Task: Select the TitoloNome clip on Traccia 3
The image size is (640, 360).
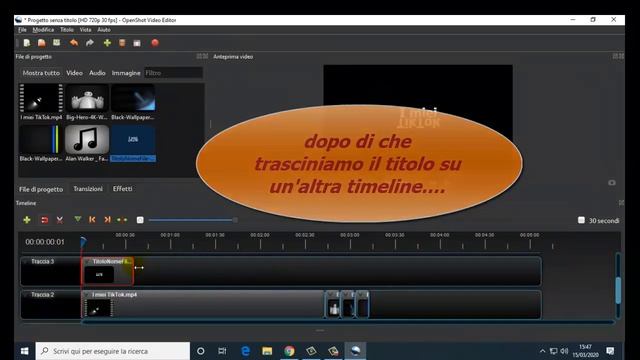Action: pos(108,271)
